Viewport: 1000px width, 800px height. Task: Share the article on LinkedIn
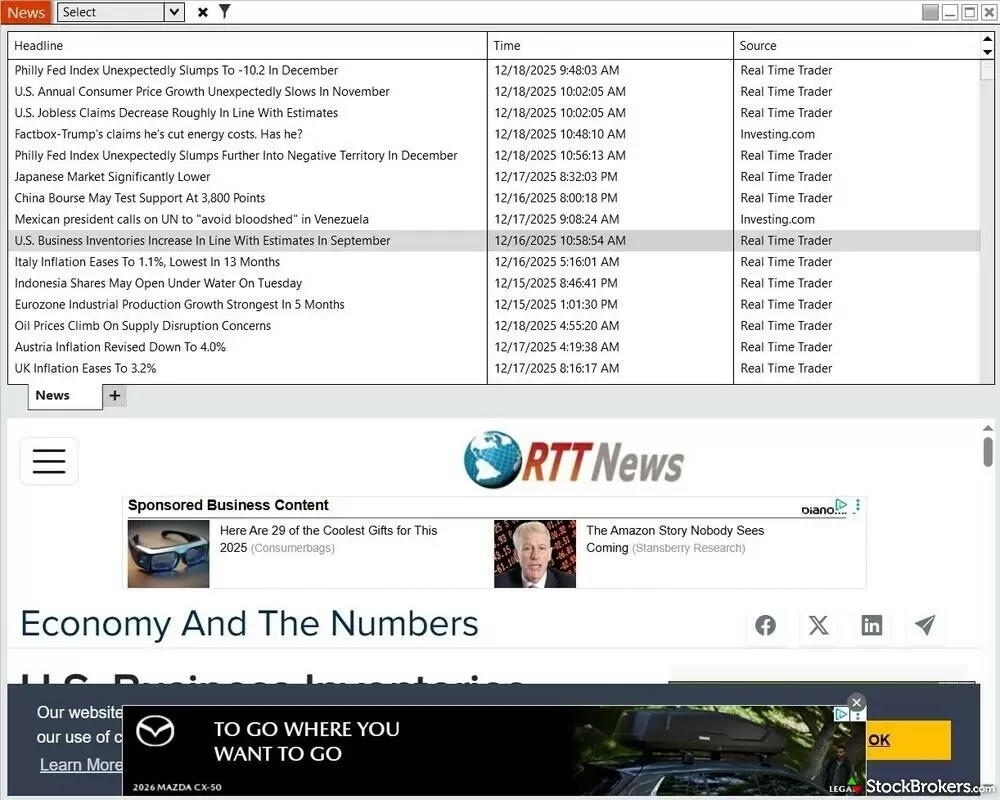click(871, 625)
